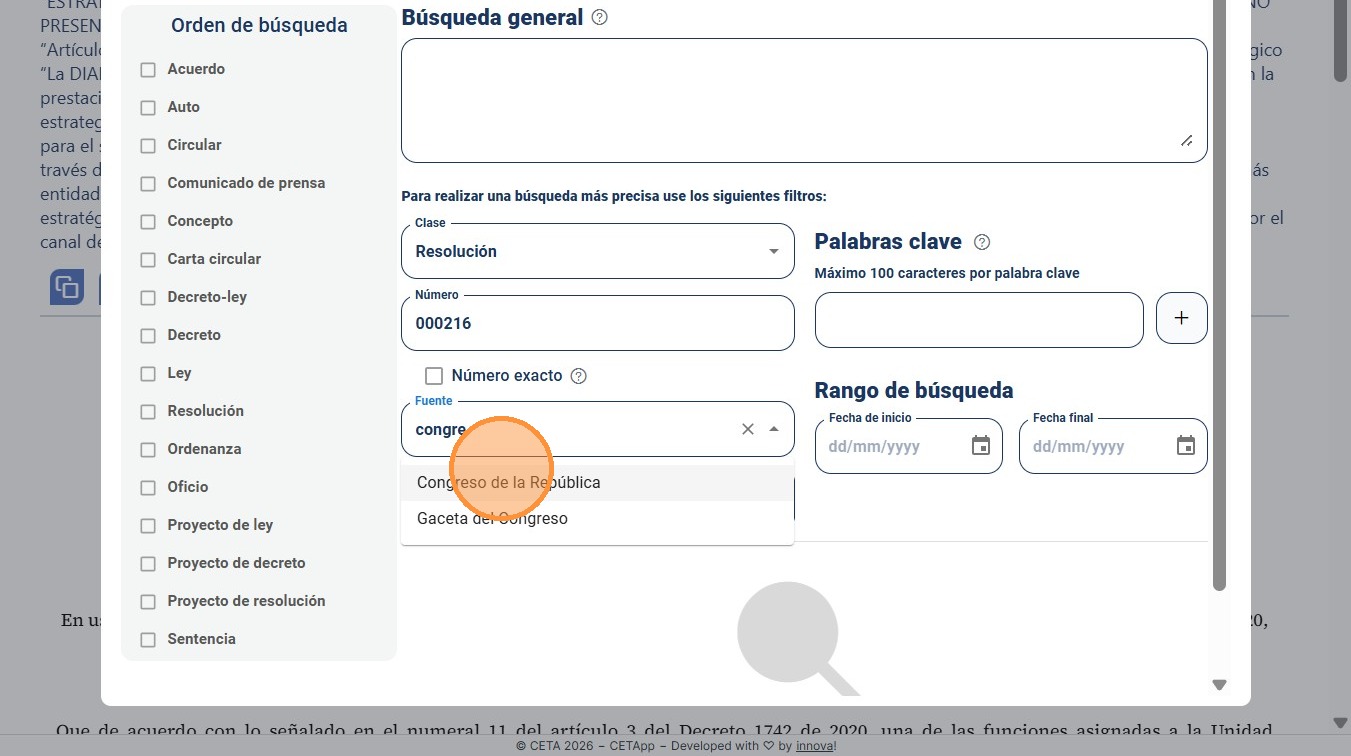Open the innova! link in the footer
Screen dimensions: 1351x756
pyautogui.click(x=816, y=746)
